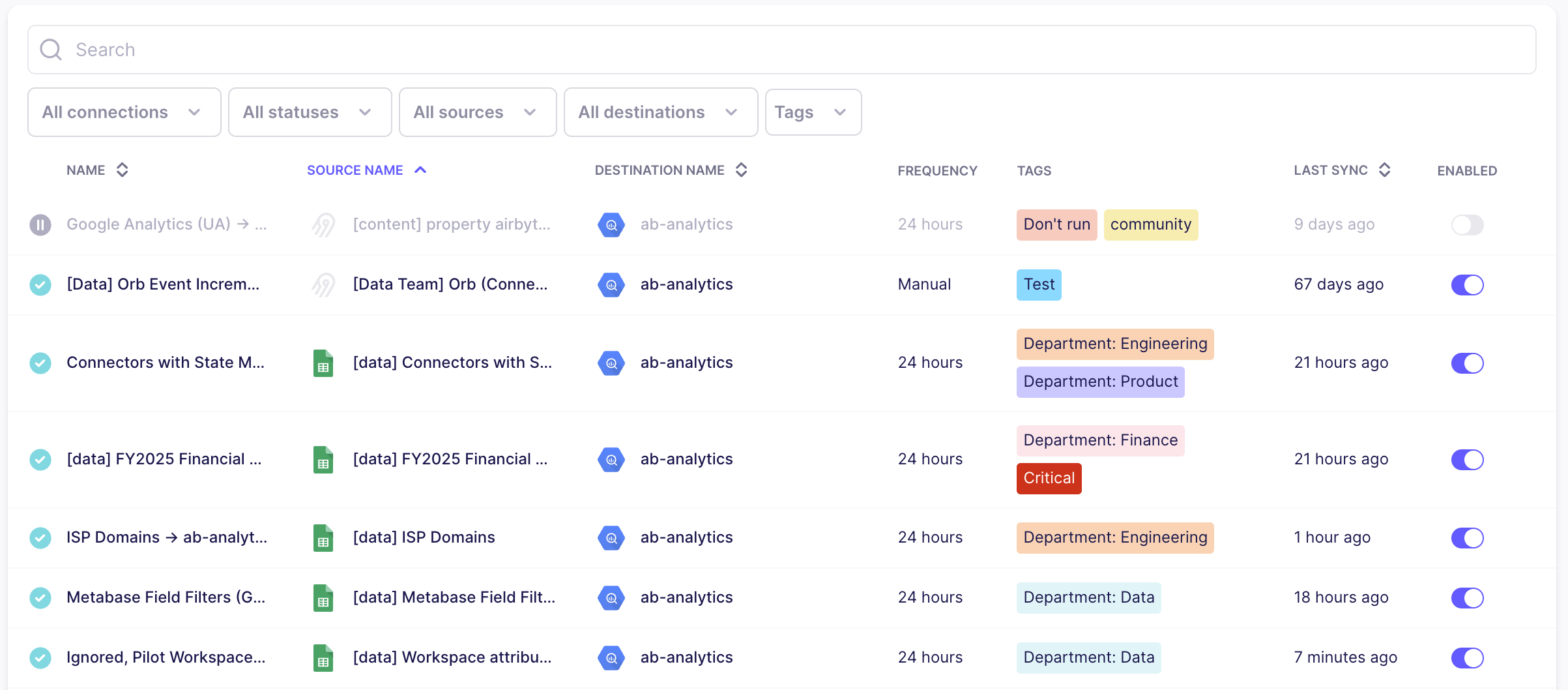Viewport: 1568px width, 690px height.
Task: Click the success checkmark on Connectors with State row
Action: pos(40,363)
